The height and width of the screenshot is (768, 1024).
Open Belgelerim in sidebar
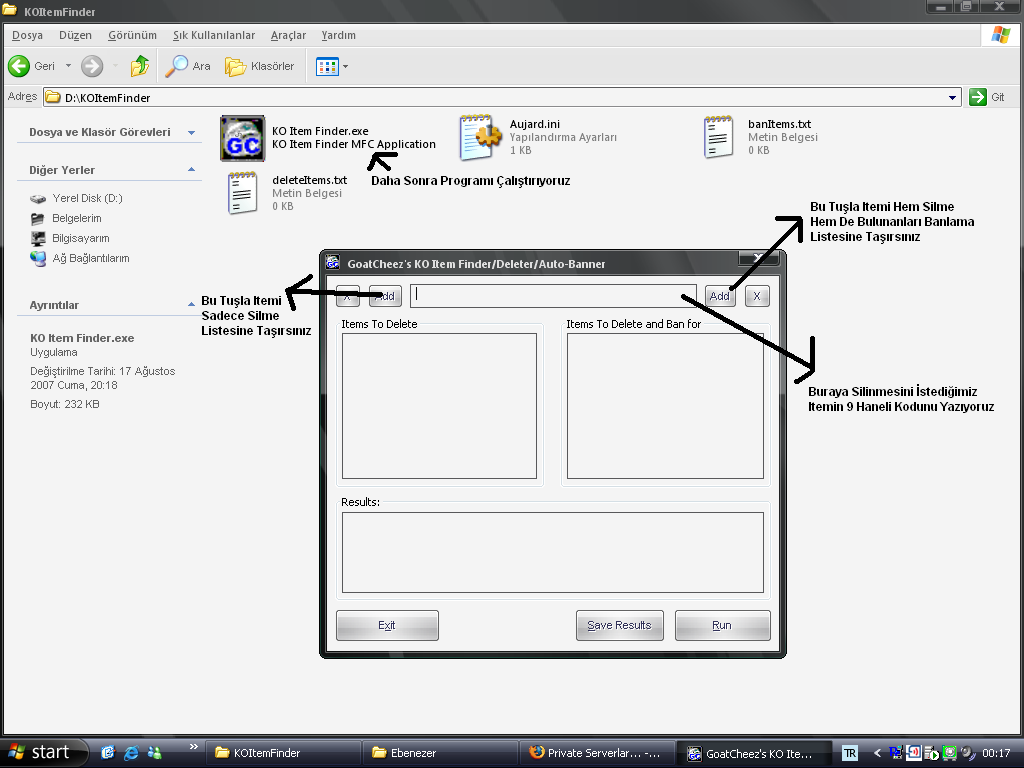click(66, 218)
